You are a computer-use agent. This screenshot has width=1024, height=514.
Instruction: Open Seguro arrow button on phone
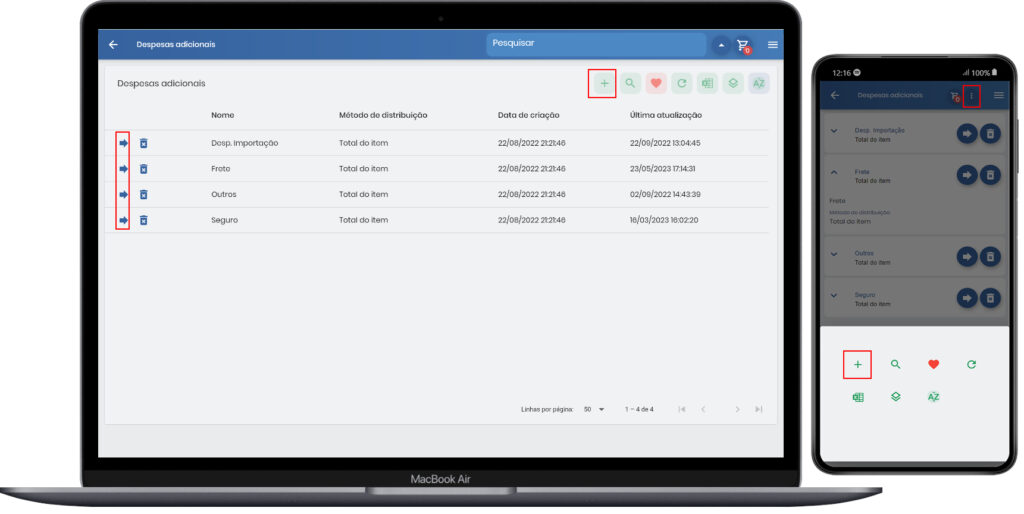967,298
